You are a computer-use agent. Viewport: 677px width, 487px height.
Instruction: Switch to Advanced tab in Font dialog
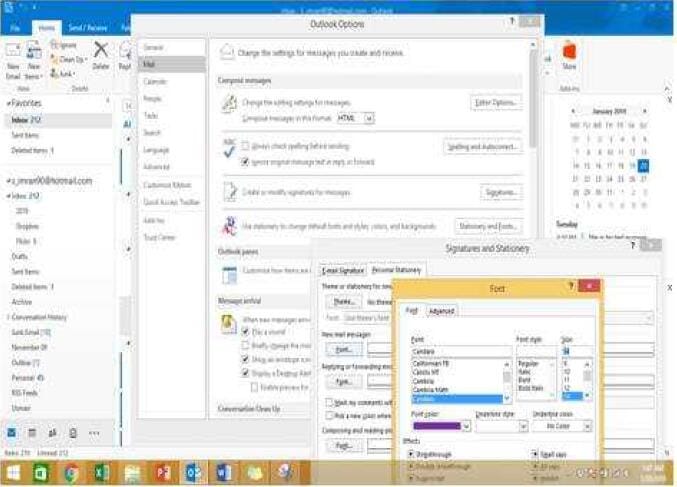441,311
